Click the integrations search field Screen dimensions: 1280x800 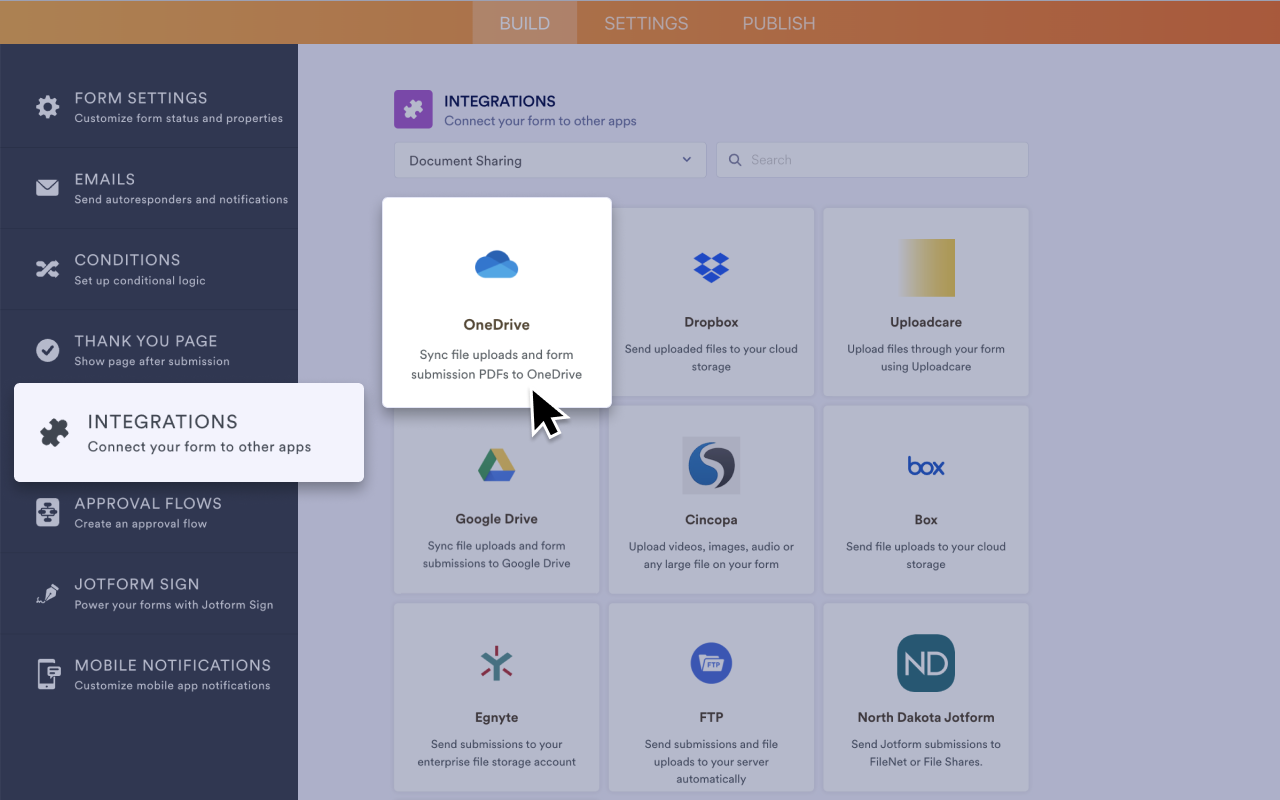(x=872, y=159)
